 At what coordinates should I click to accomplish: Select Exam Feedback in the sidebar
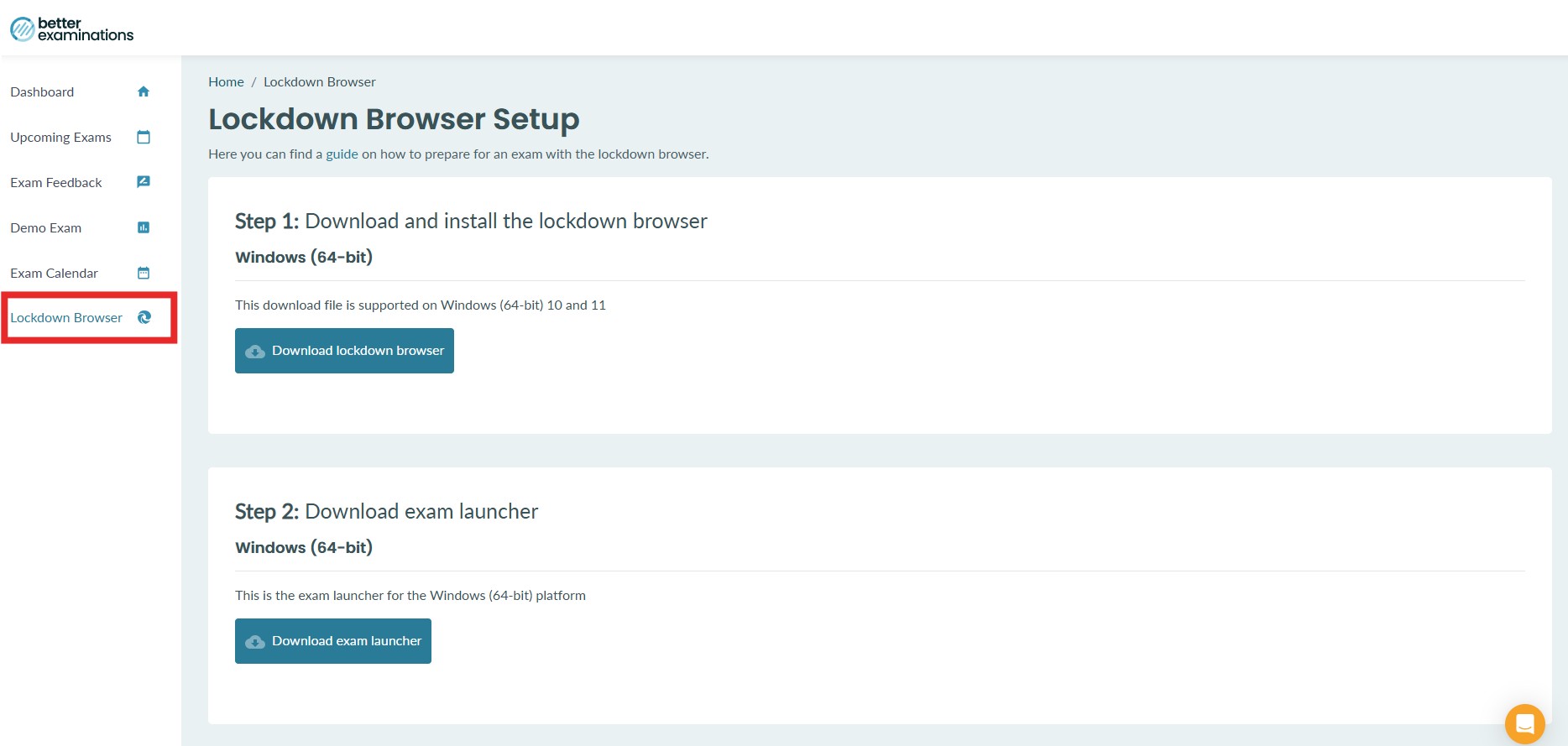[x=56, y=183]
